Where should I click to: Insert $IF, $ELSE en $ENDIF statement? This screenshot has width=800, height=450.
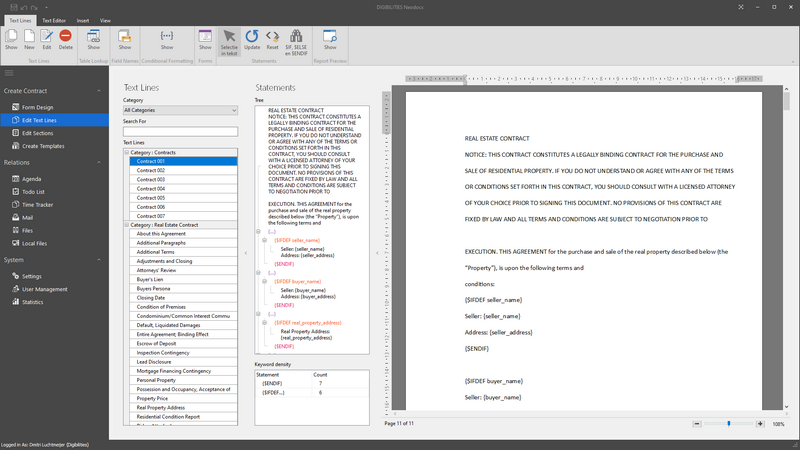coord(296,42)
